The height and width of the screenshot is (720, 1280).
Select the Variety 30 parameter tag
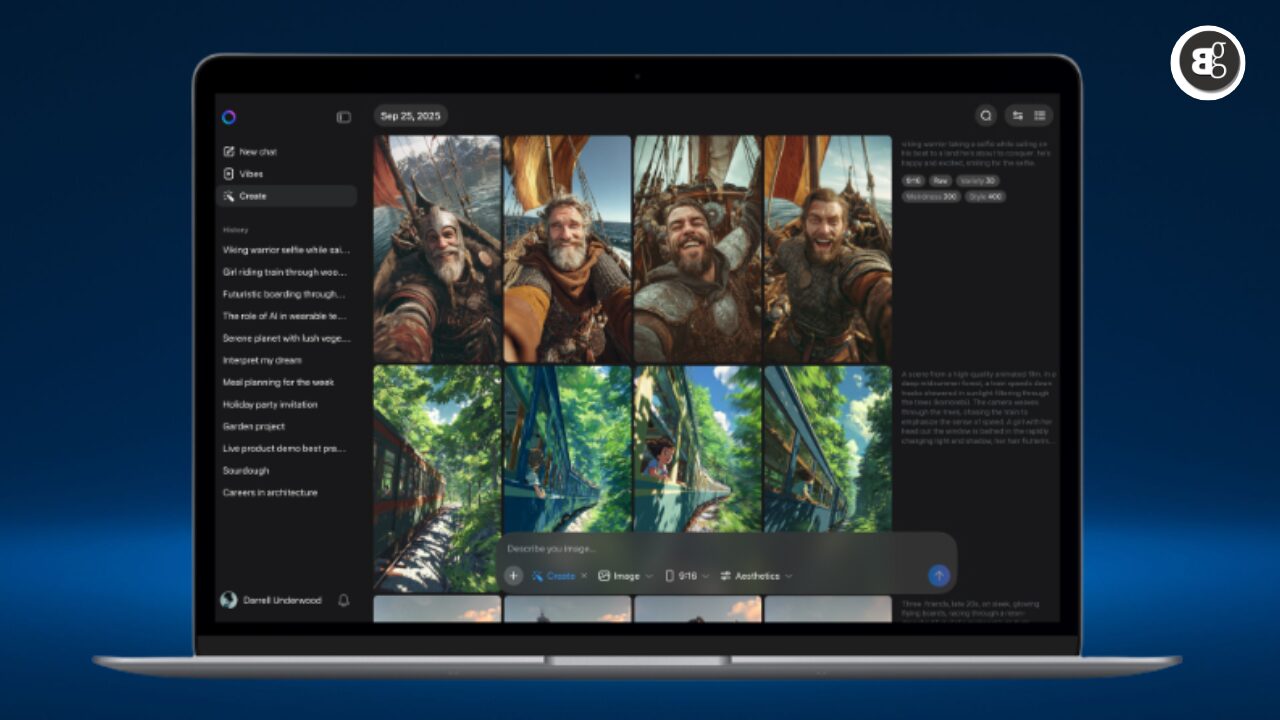(977, 181)
